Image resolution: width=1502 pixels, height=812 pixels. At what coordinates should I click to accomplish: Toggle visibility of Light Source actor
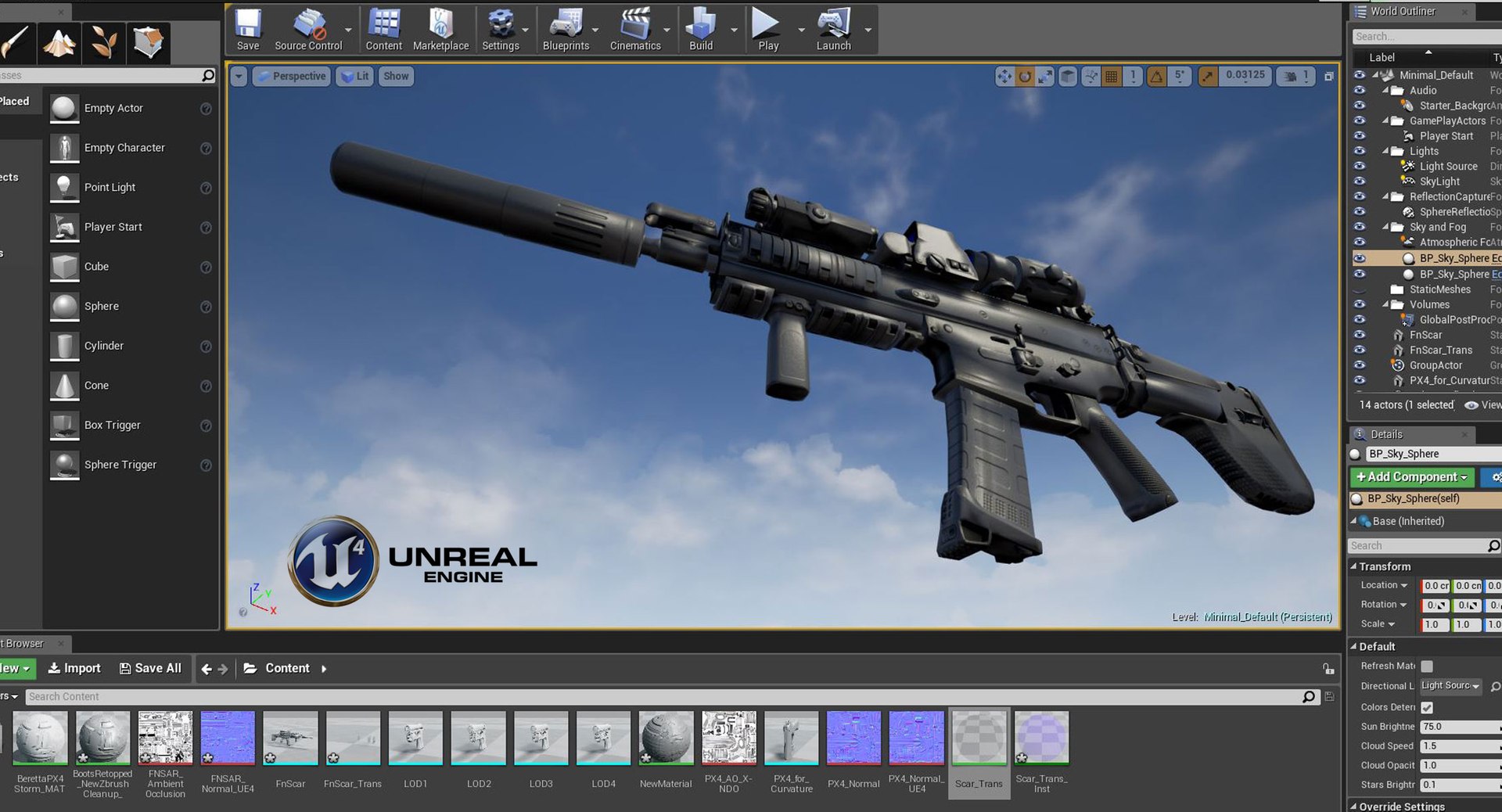coord(1360,166)
